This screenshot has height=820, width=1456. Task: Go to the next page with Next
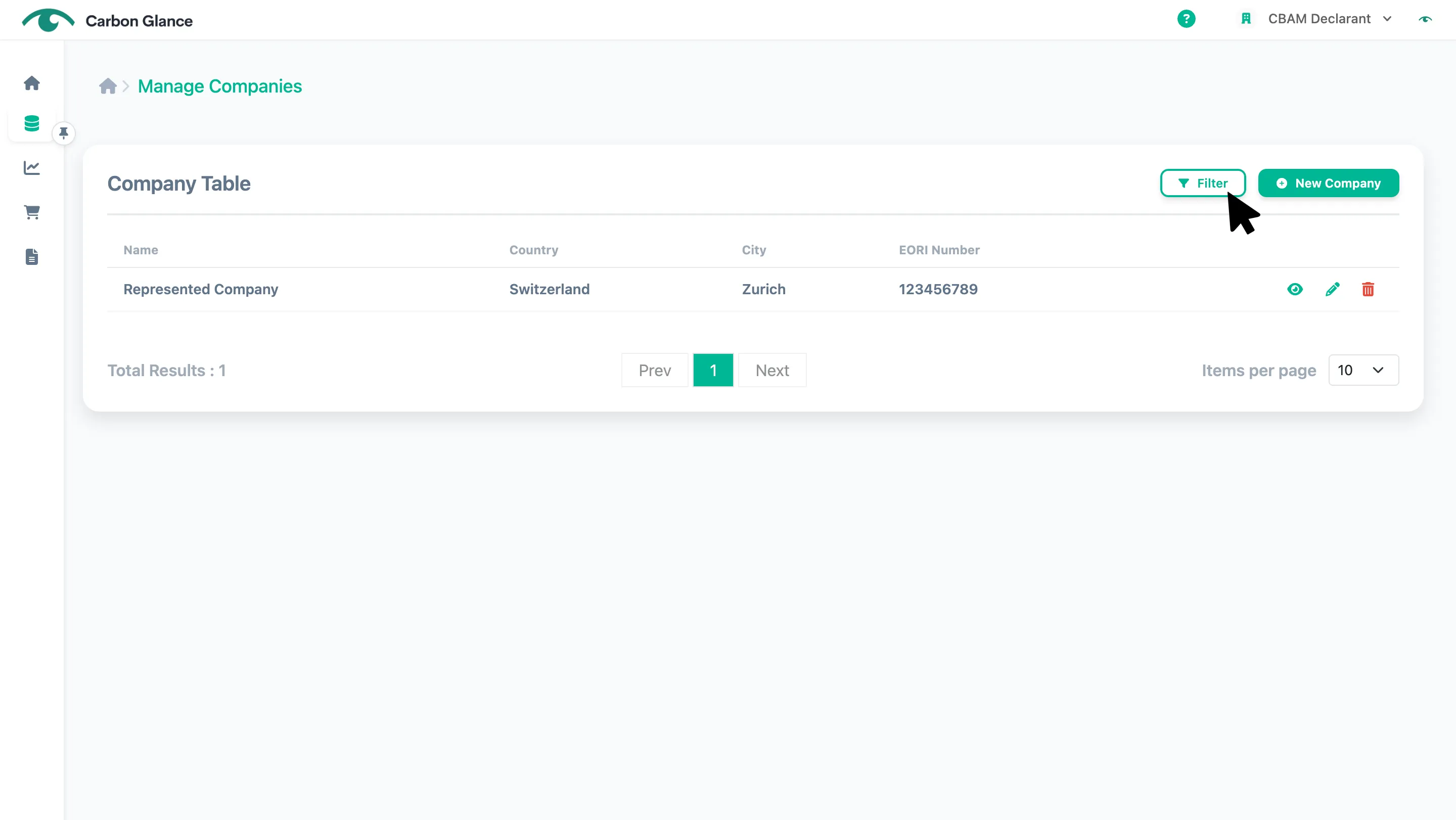click(x=772, y=370)
